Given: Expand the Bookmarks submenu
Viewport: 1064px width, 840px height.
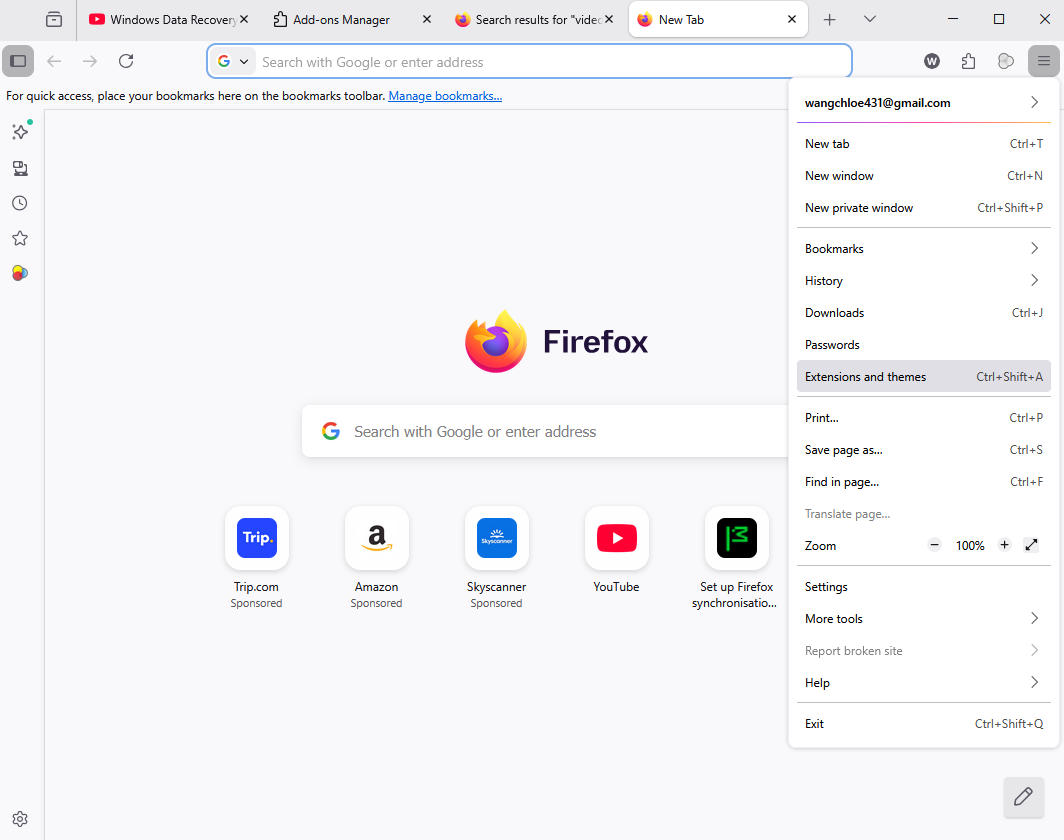Looking at the screenshot, I should click(x=922, y=248).
